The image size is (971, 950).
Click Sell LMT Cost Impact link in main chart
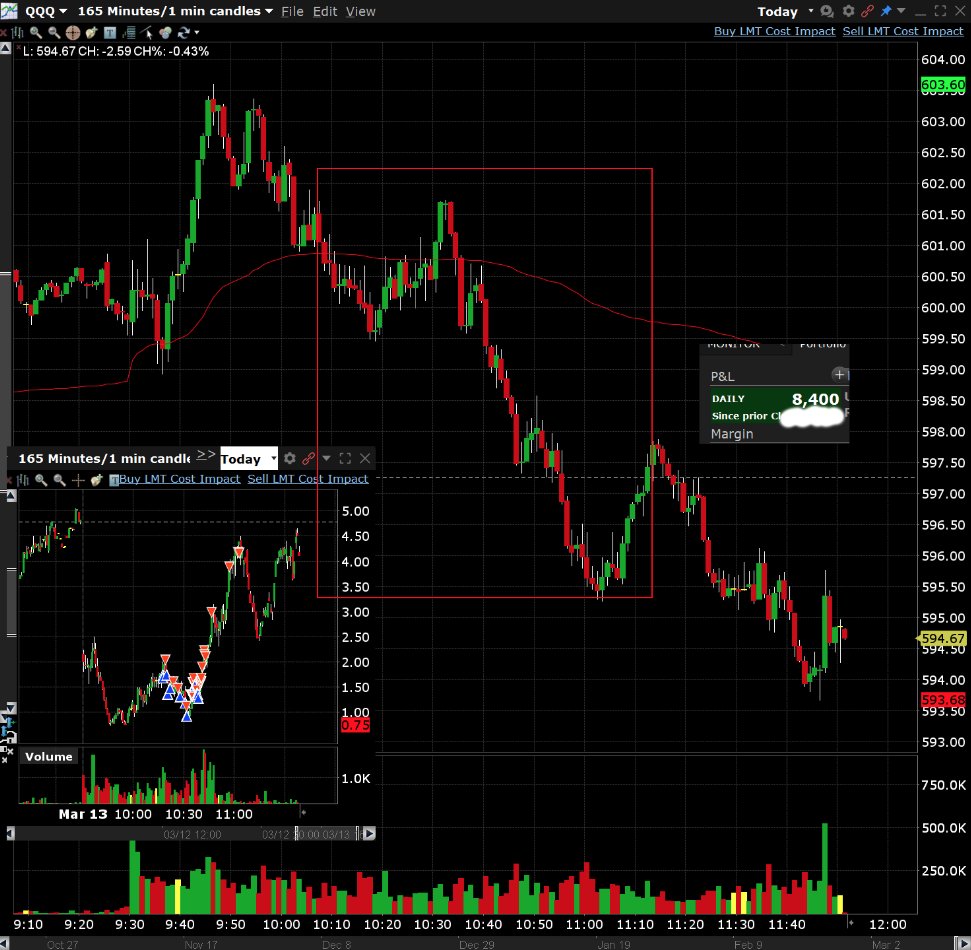[x=902, y=31]
